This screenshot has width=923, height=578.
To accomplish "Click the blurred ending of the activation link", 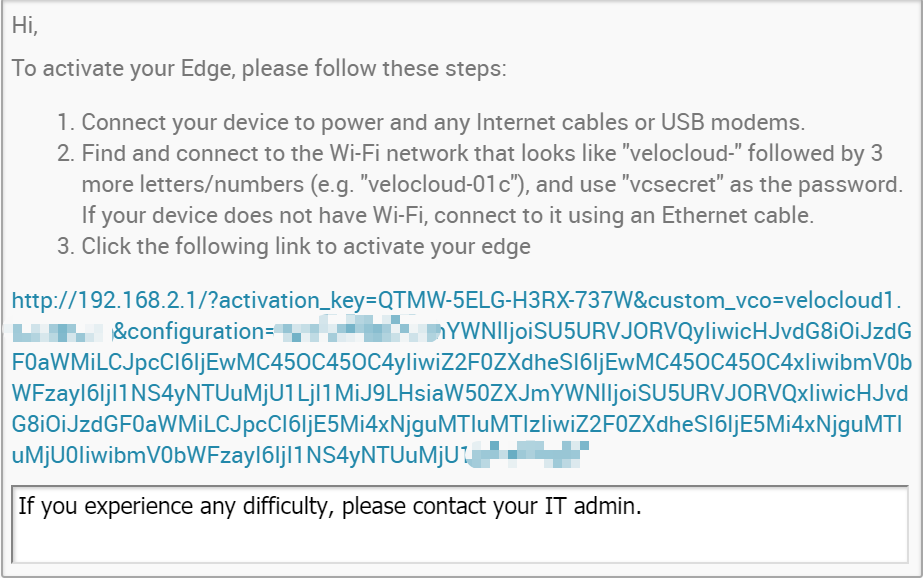I will 527,454.
